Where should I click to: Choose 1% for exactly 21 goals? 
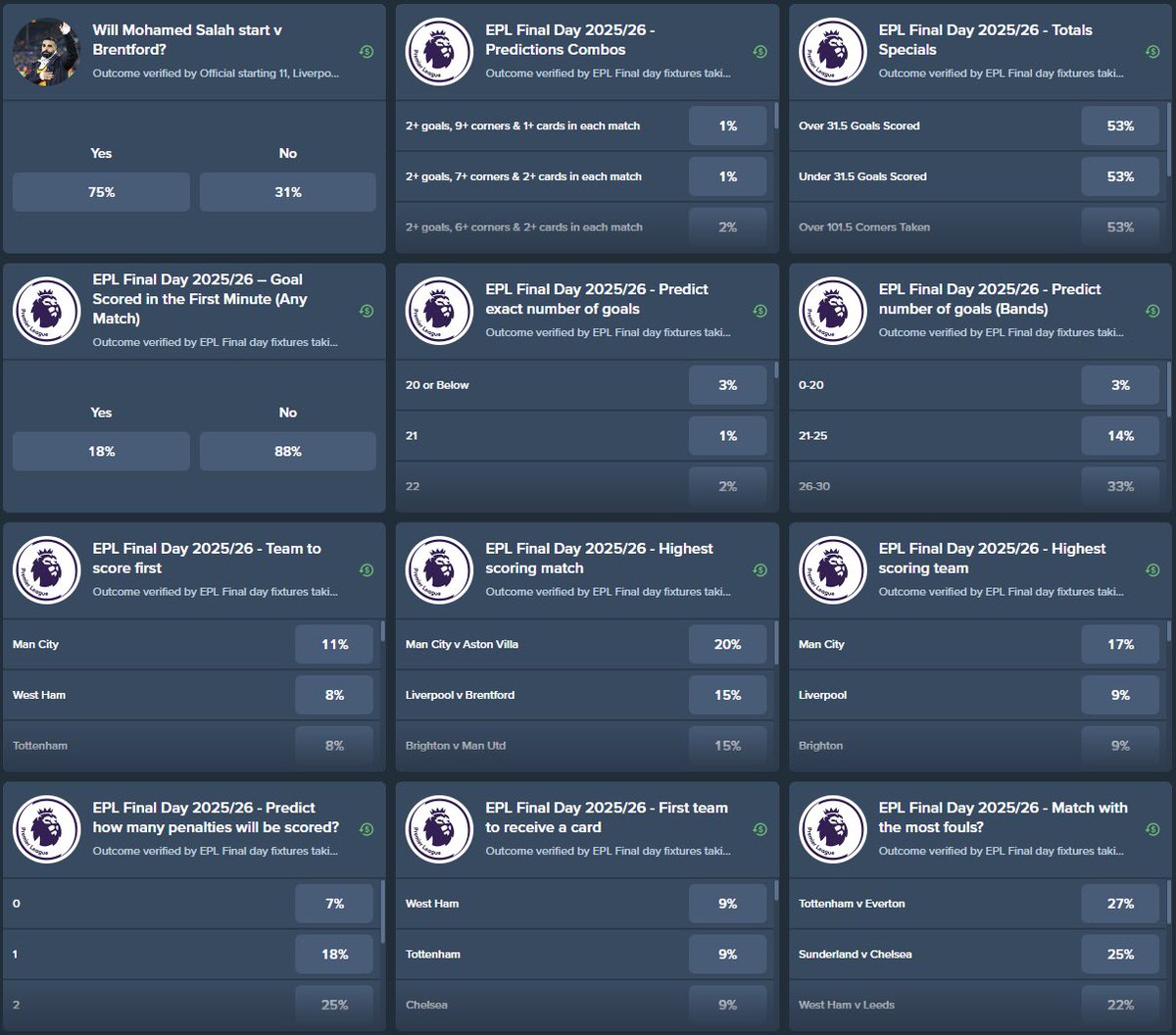[x=728, y=436]
